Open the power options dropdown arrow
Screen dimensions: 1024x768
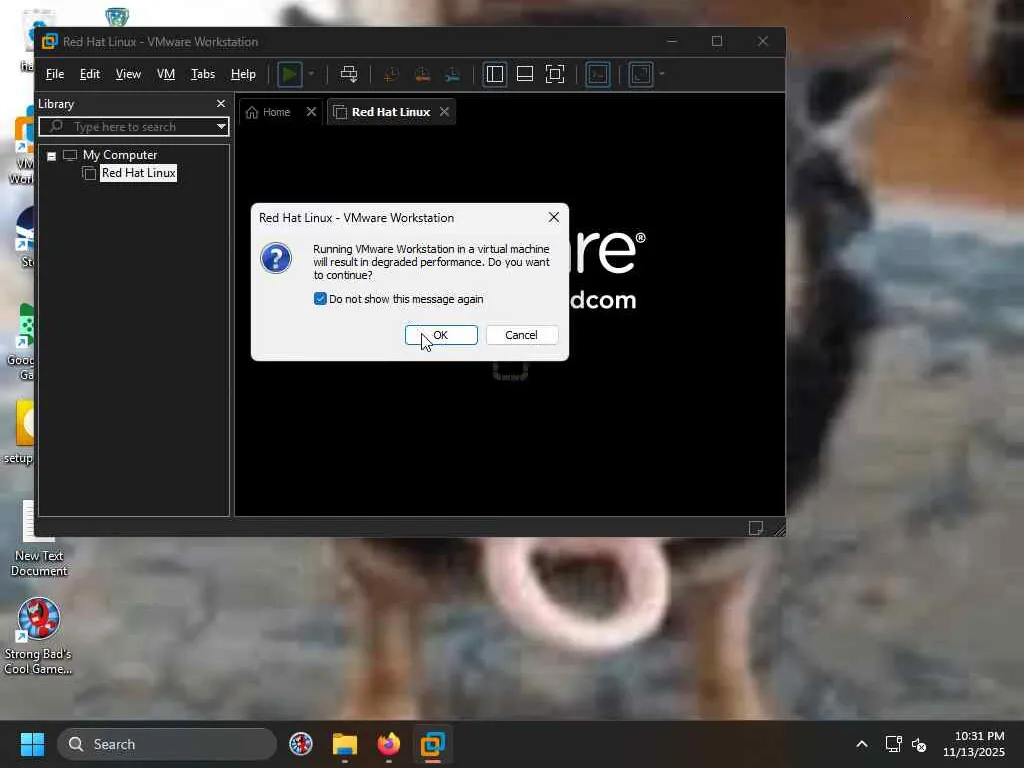pos(312,74)
